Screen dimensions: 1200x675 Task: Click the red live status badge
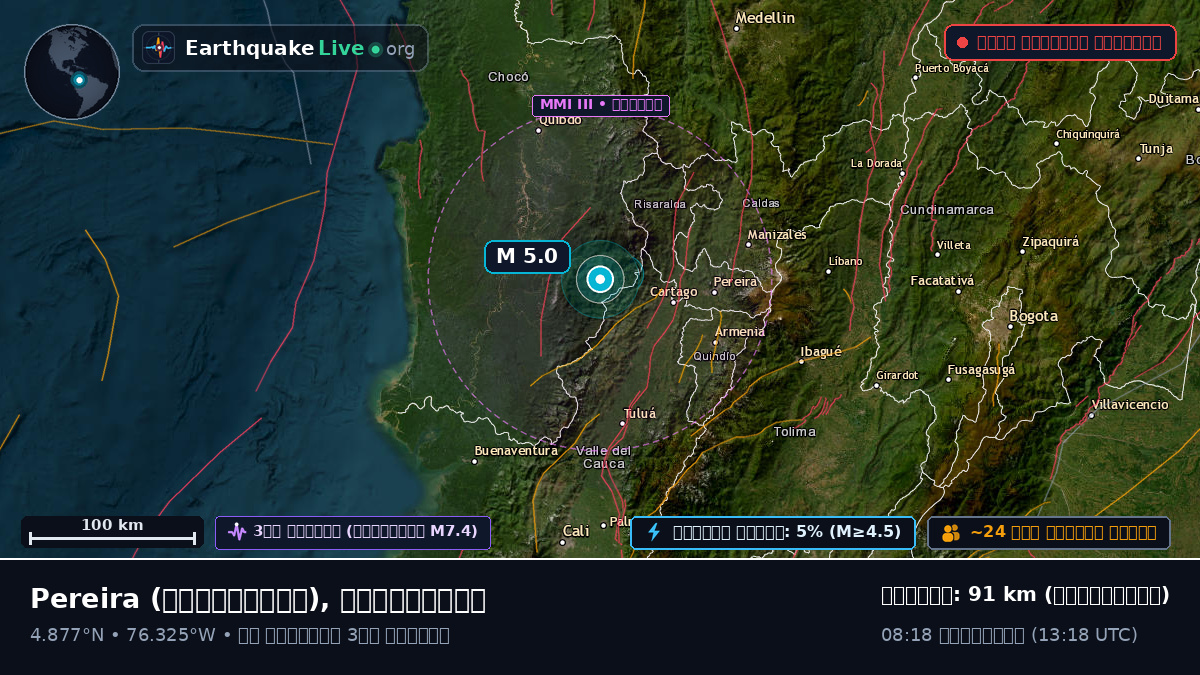coord(1060,42)
